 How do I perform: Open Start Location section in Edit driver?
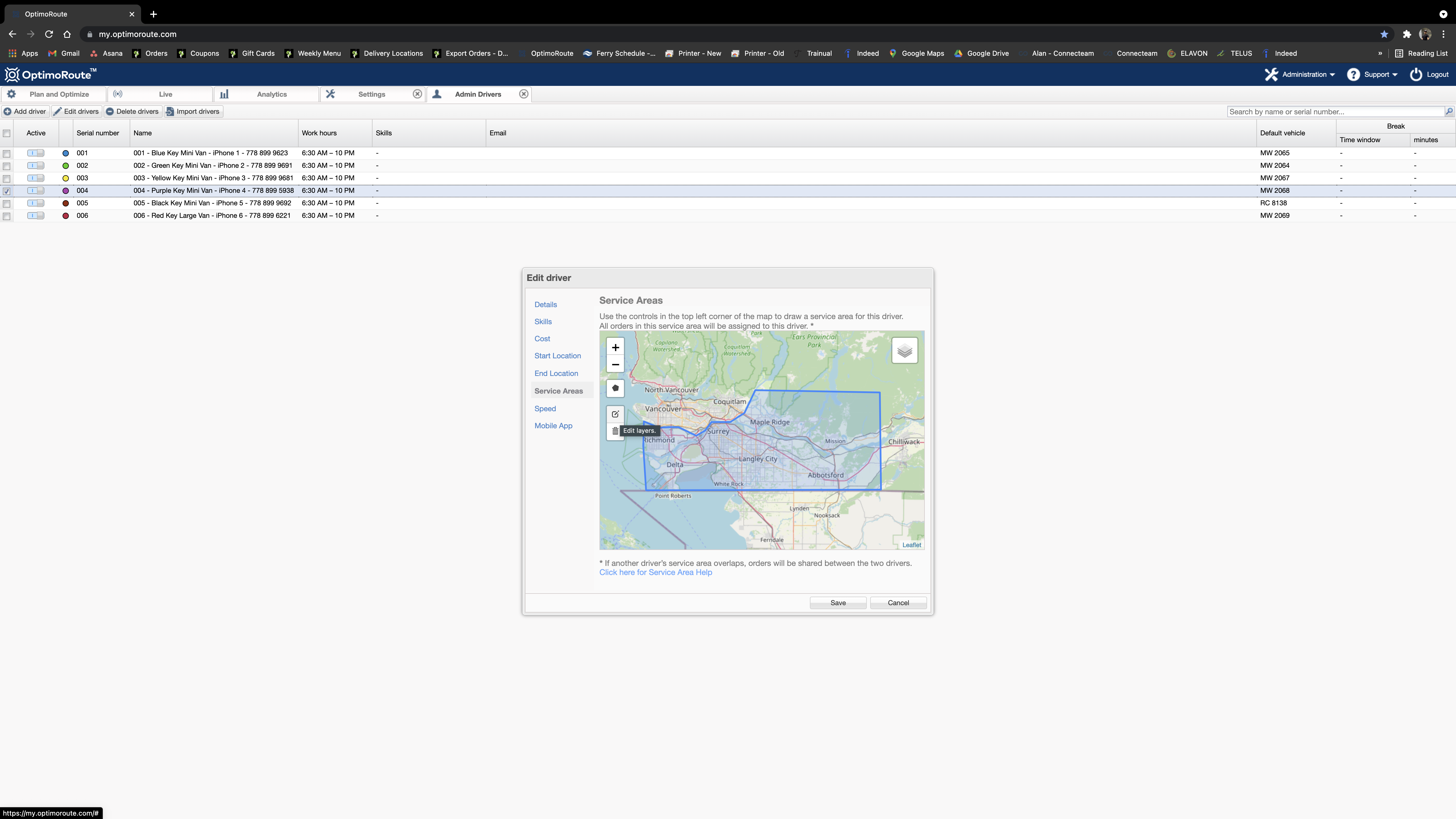557,355
